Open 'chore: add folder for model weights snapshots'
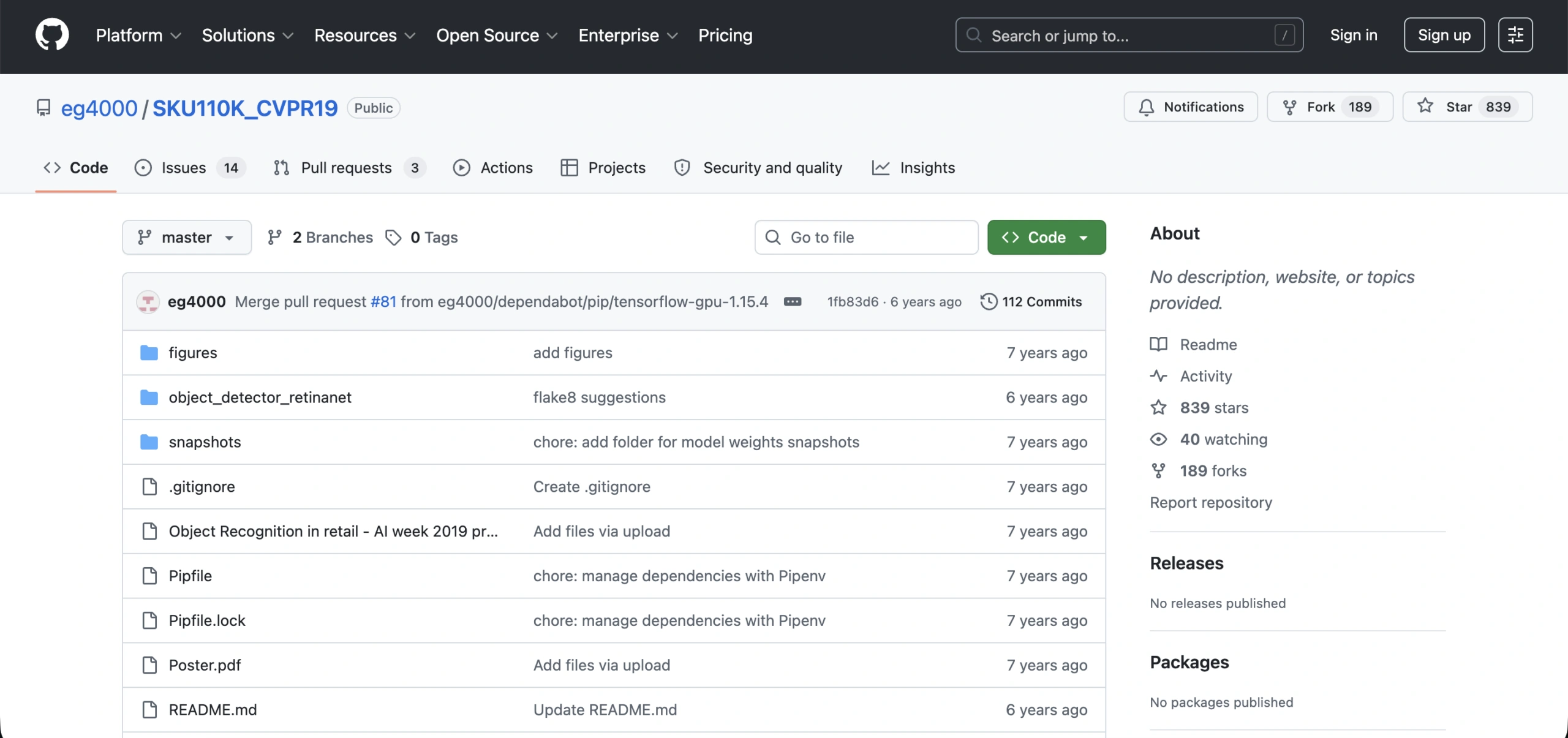The height and width of the screenshot is (738, 1568). [x=696, y=442]
